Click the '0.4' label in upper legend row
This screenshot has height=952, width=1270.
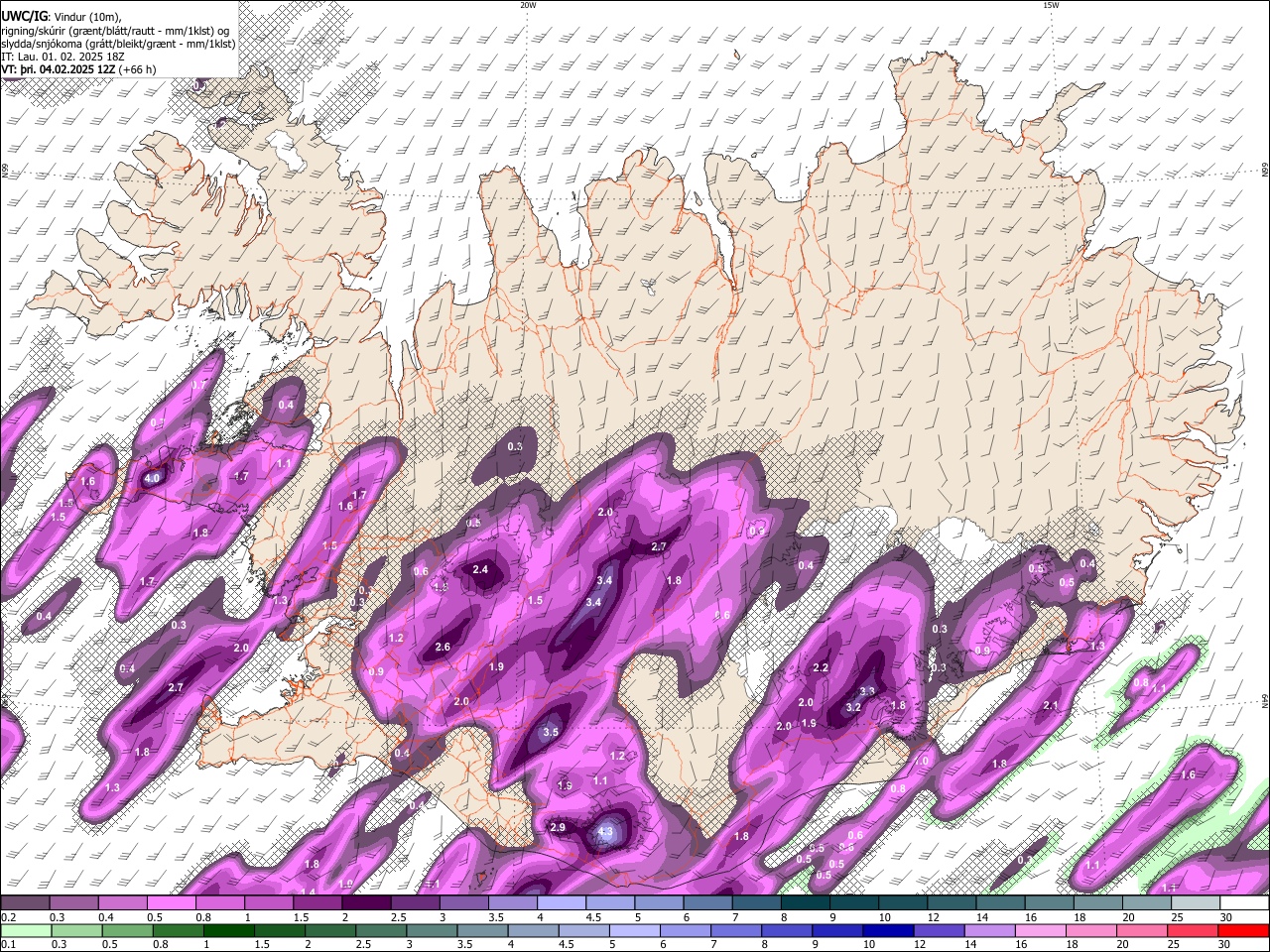click(x=107, y=917)
